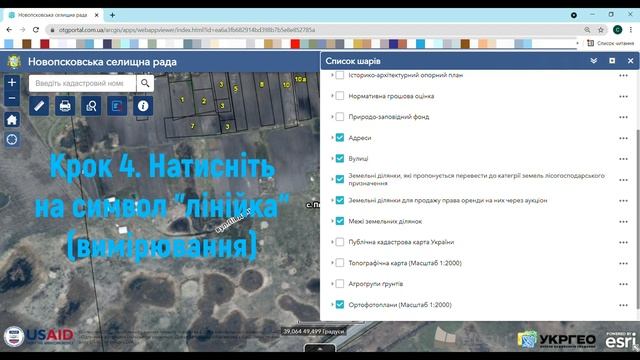Maximize the layer list panel
The image size is (640, 360).
tap(612, 61)
